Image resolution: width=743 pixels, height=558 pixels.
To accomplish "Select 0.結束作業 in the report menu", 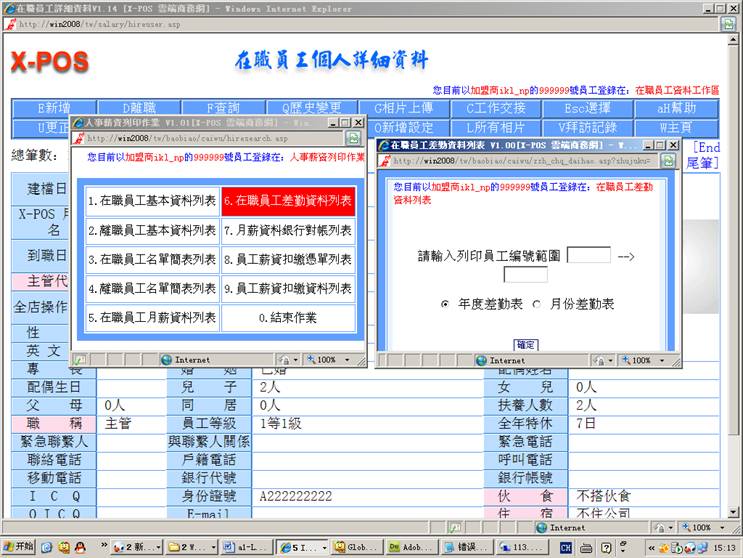I will 288,319.
